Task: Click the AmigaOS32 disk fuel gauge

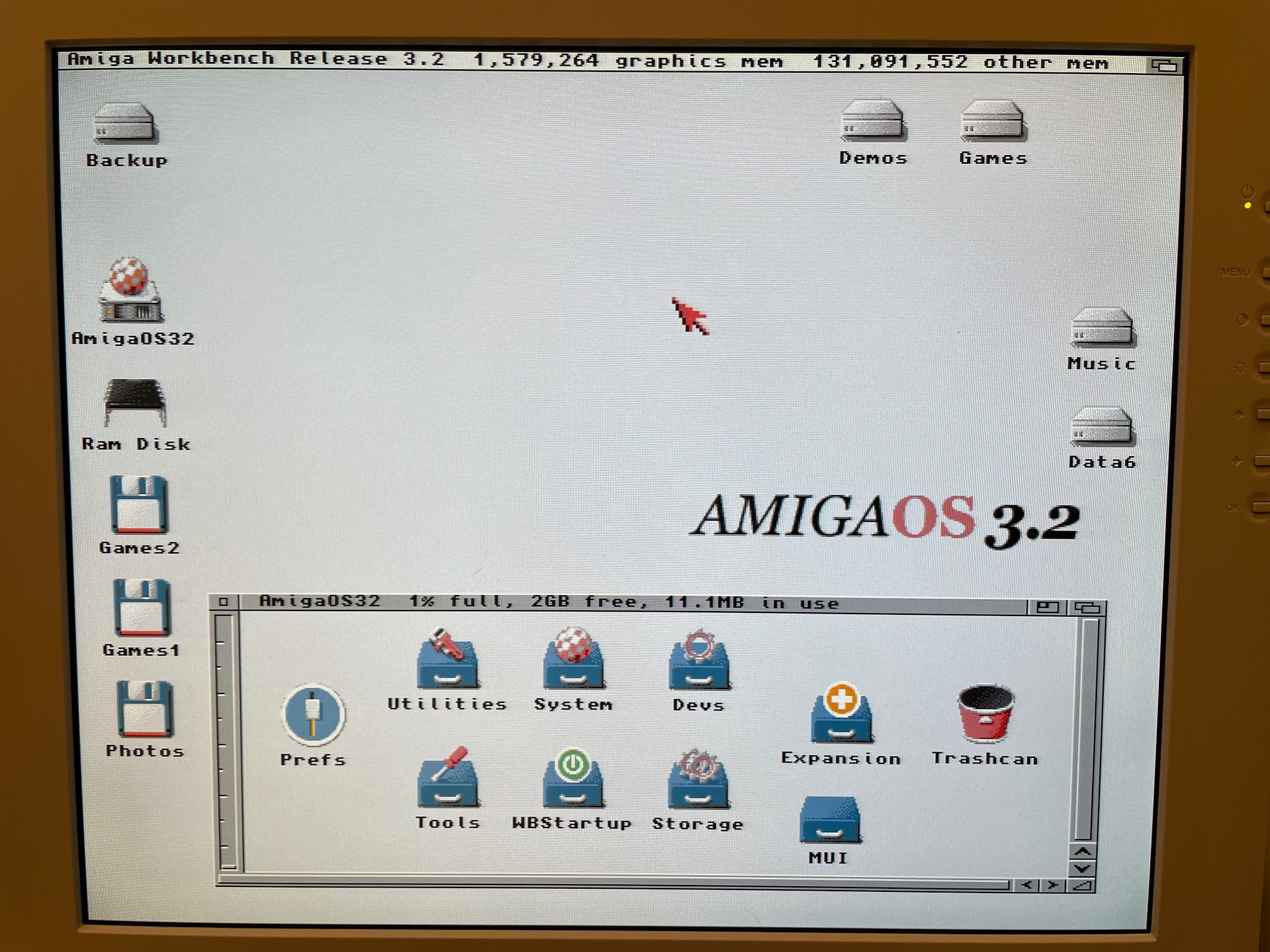Action: tap(226, 743)
